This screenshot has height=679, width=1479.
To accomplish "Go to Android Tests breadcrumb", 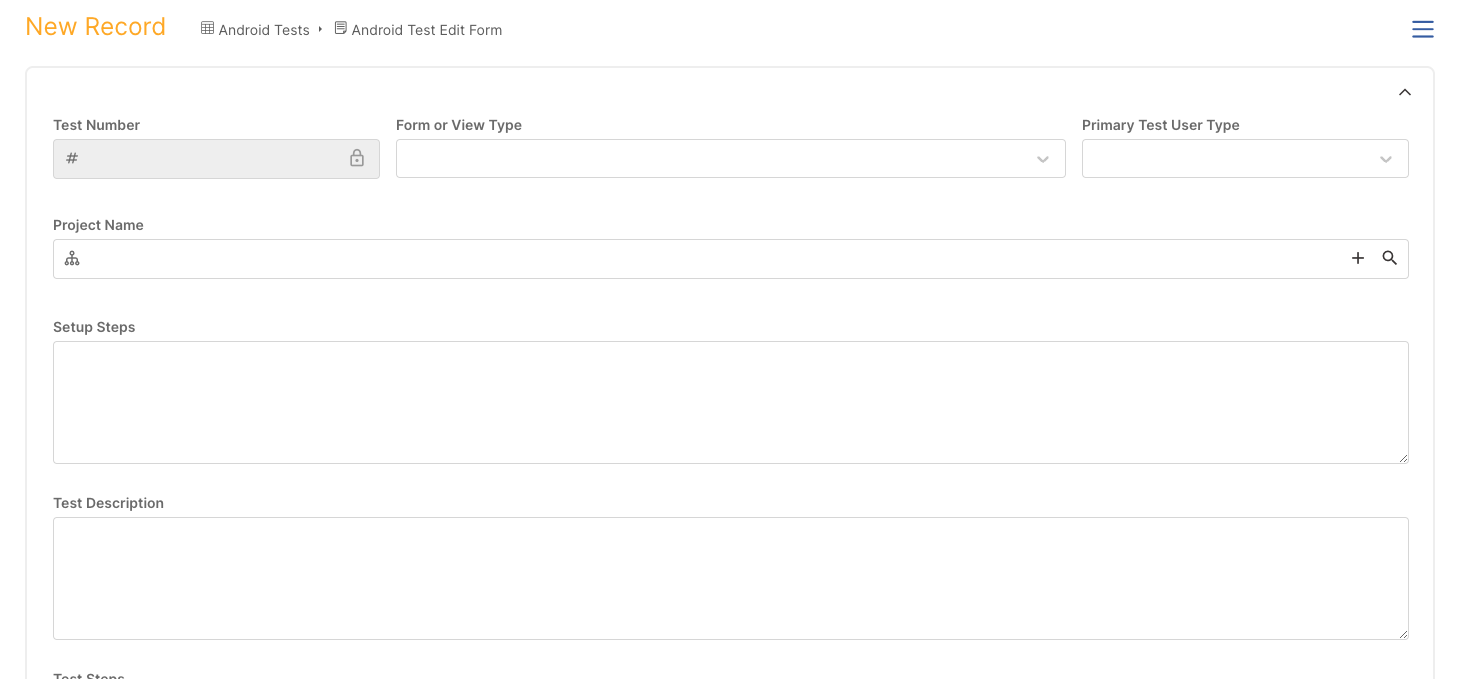I will (264, 30).
